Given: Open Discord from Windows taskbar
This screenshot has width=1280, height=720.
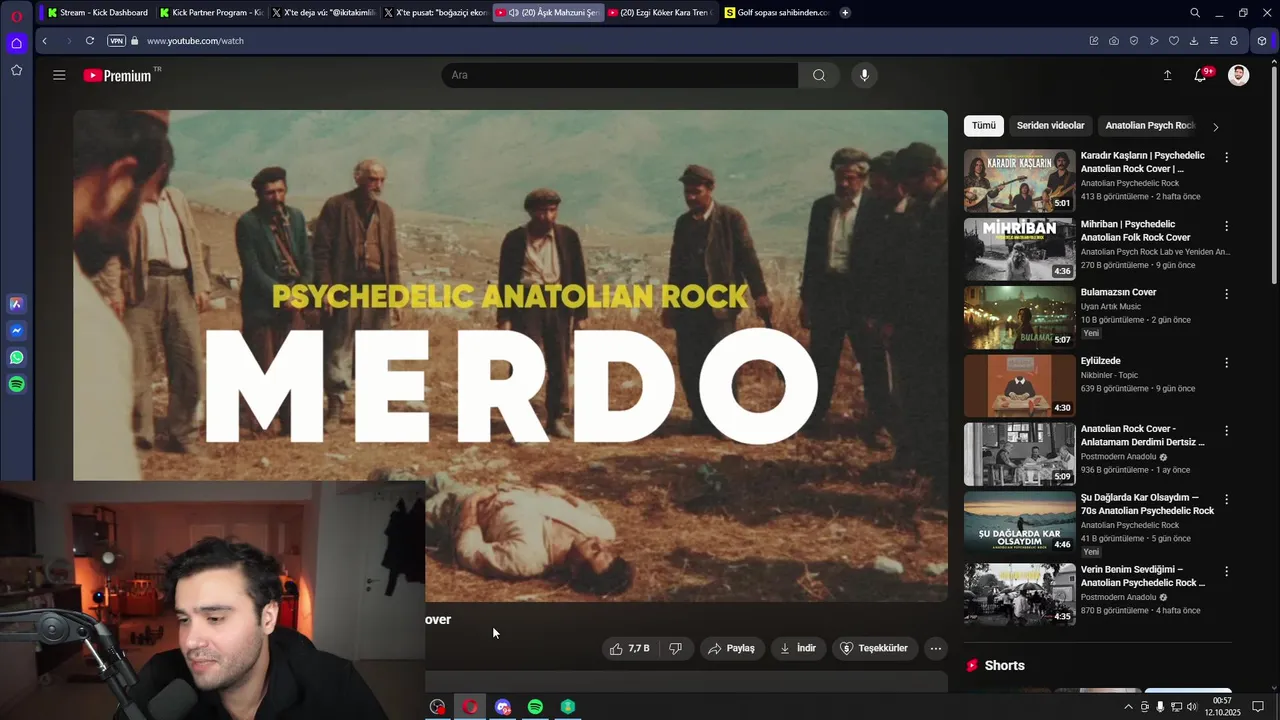Looking at the screenshot, I should point(503,707).
